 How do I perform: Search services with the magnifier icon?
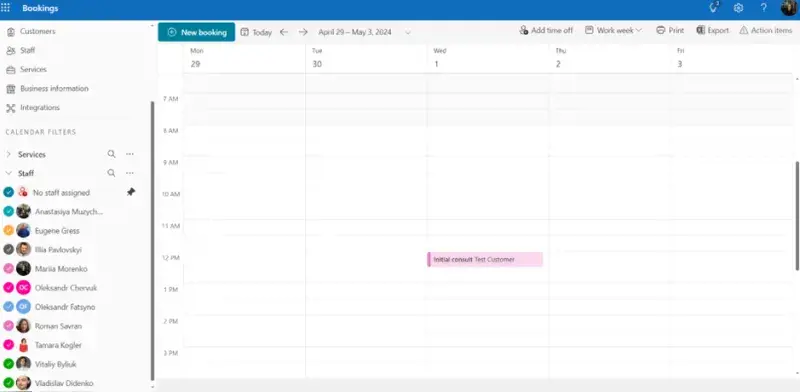click(111, 154)
